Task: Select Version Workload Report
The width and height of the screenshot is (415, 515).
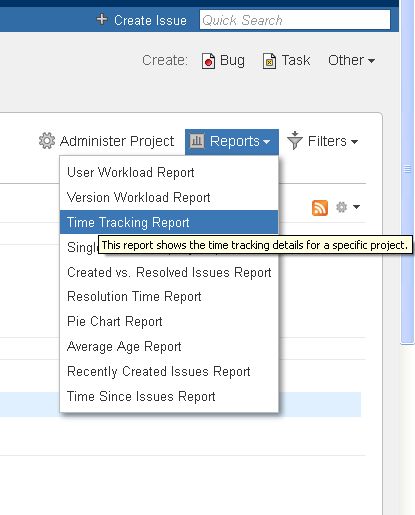Action: (x=169, y=197)
